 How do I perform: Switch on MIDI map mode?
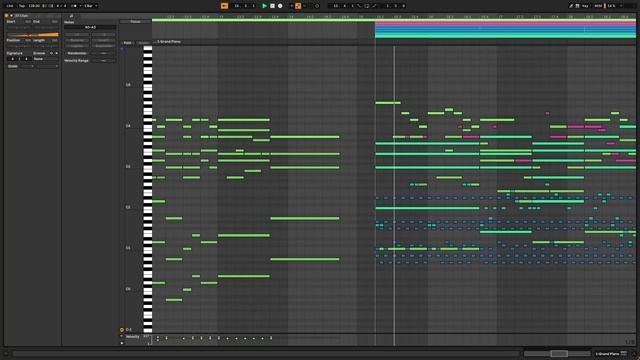598,6
